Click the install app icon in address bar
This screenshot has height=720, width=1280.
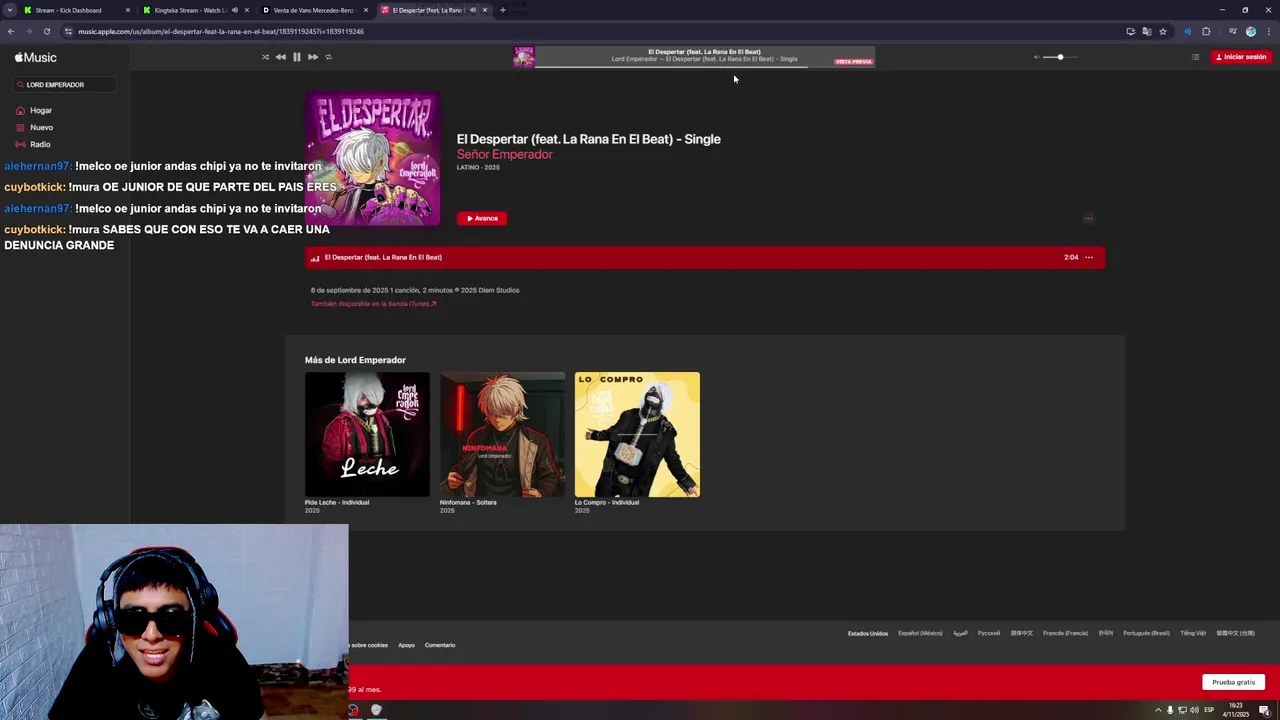[x=1131, y=31]
